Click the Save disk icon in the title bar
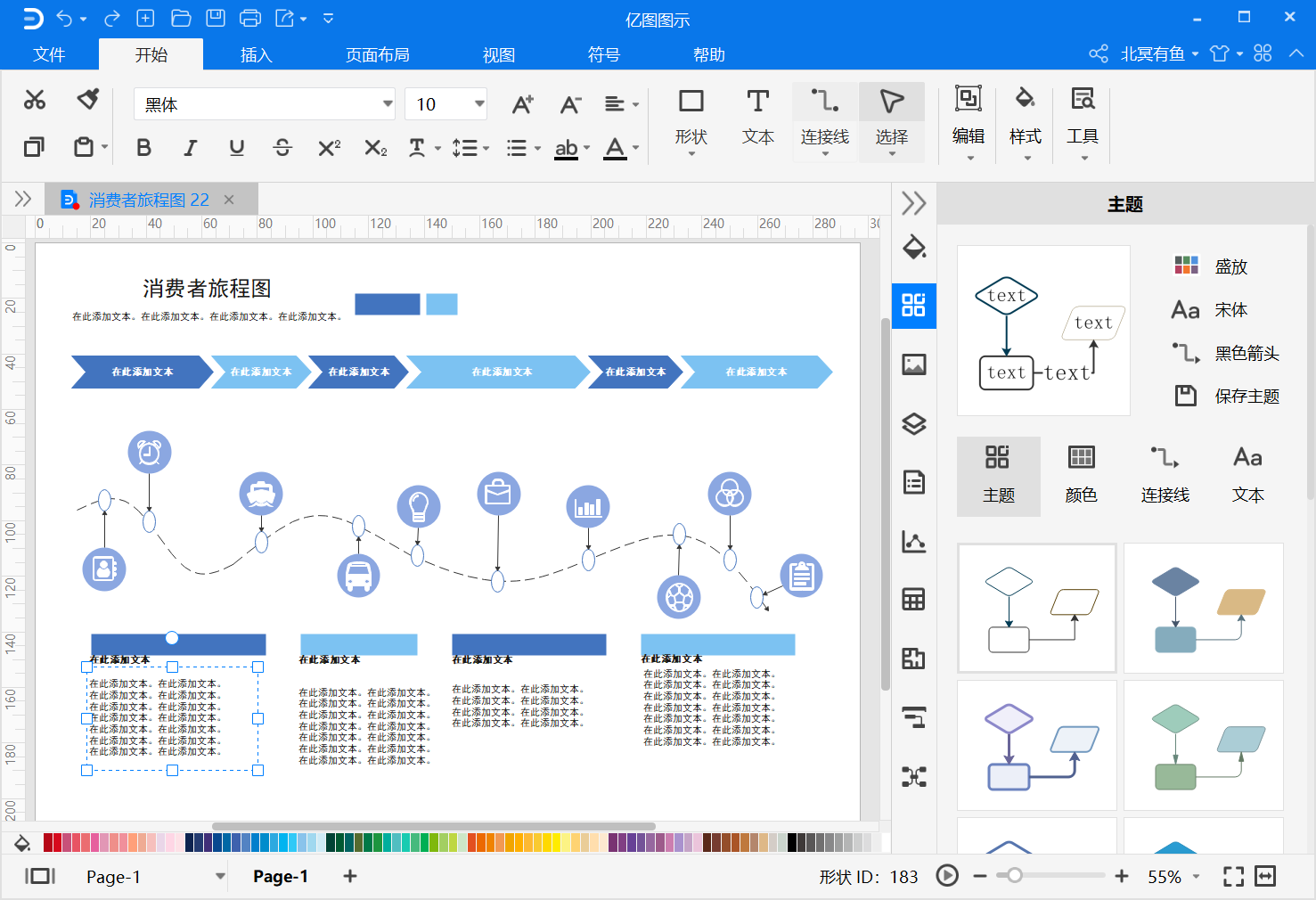Viewport: 1316px width, 900px height. [216, 18]
